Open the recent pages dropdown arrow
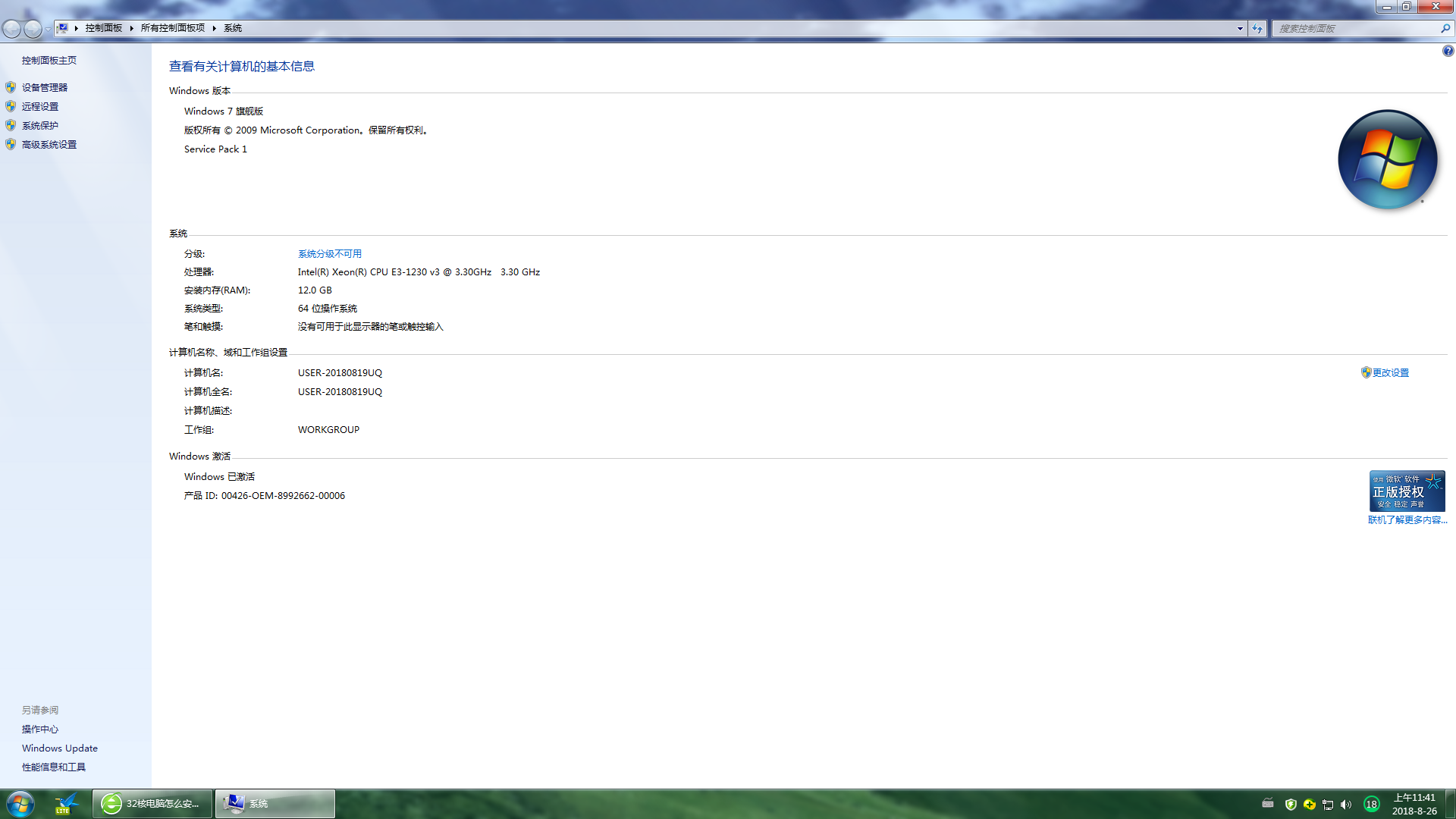This screenshot has height=819, width=1456. (x=48, y=29)
